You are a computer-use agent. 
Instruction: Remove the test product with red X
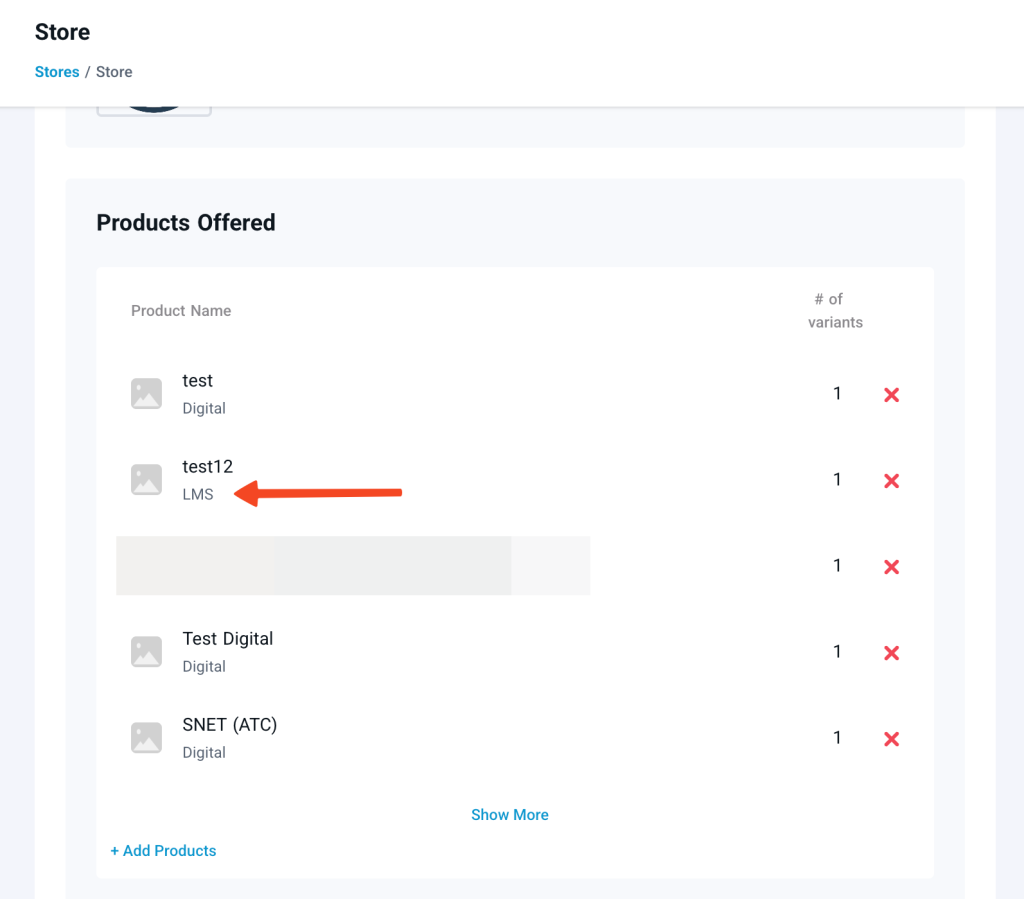pos(891,395)
